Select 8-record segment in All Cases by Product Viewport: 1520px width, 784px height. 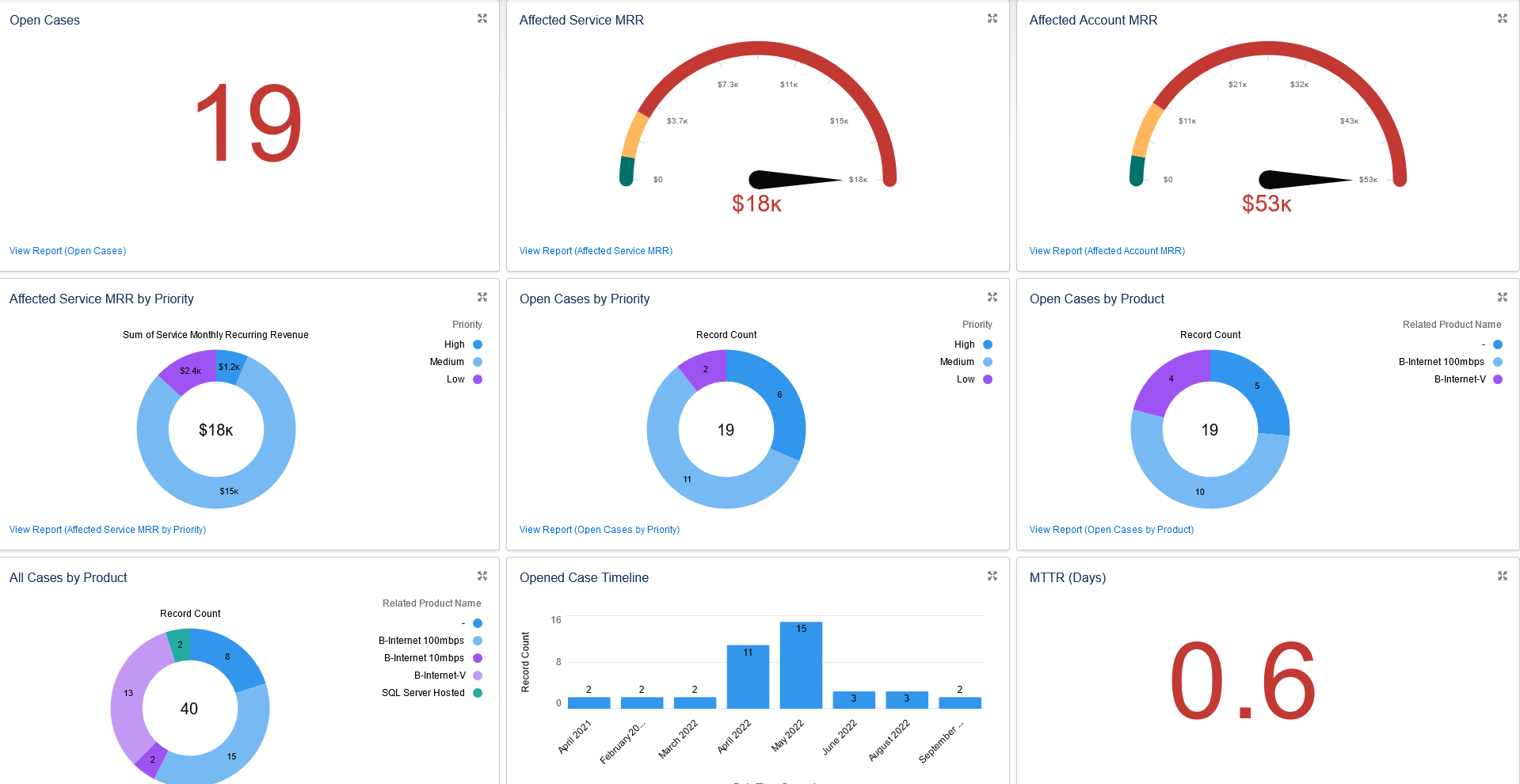click(227, 657)
